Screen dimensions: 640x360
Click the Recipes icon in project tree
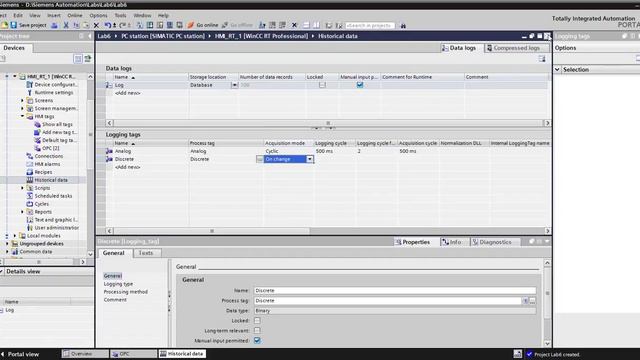(x=29, y=172)
